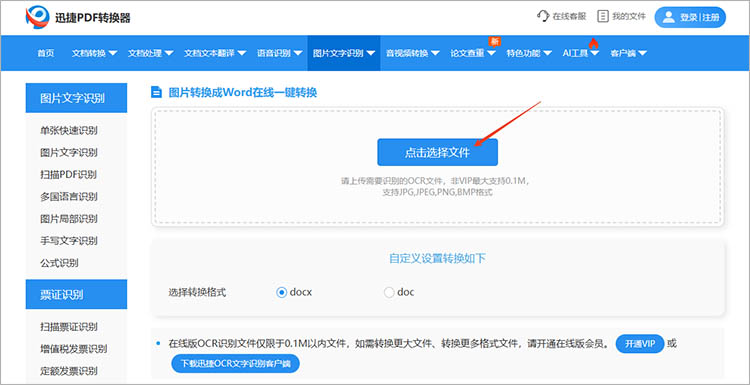
Task: Click the 迅捷PDF转换器 logo icon
Action: 38,17
